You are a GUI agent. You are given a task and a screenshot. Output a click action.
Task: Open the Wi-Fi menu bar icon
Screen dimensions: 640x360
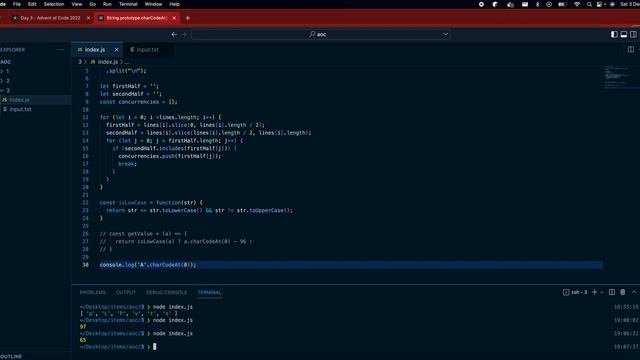point(577,4)
